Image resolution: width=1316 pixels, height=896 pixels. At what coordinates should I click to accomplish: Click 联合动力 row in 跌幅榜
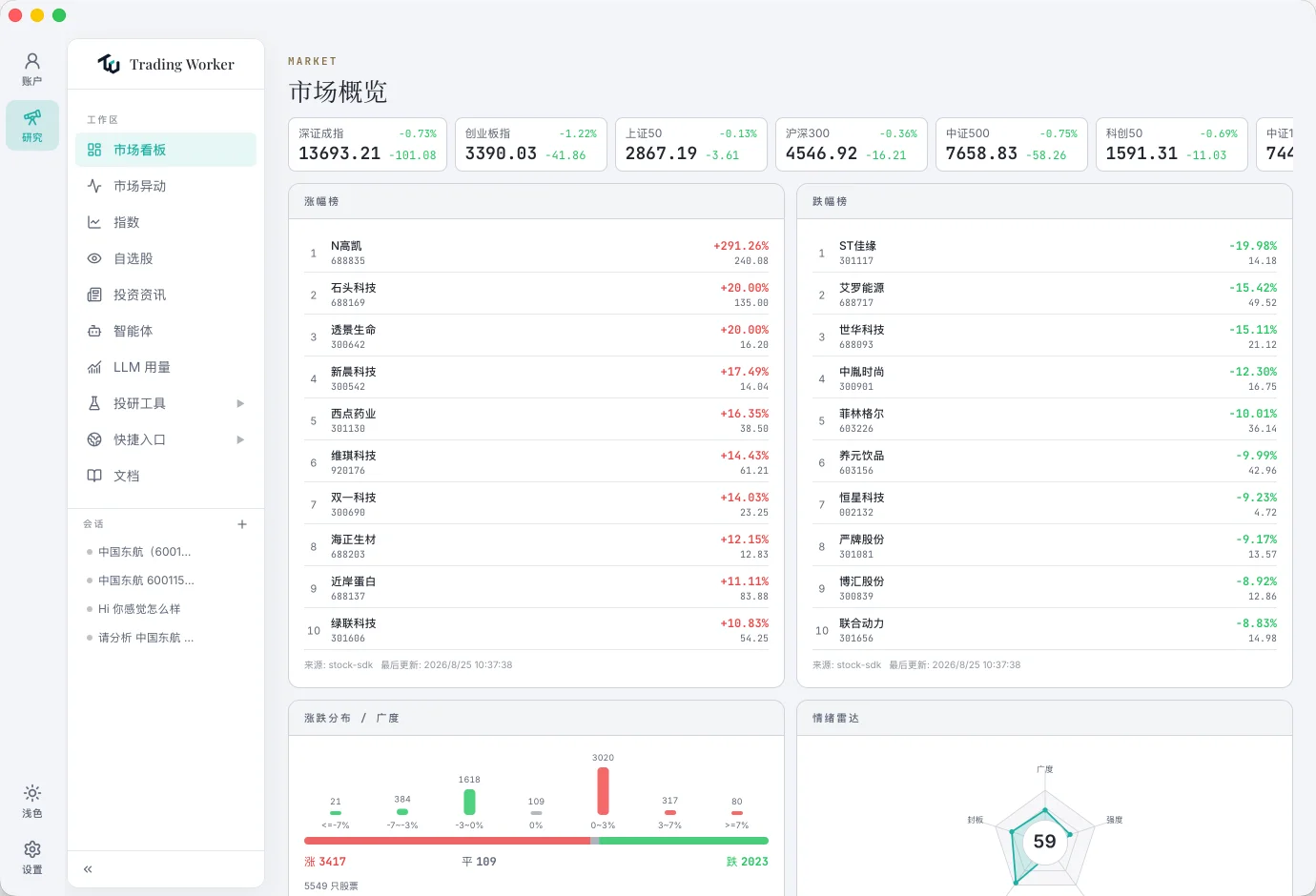[1044, 630]
